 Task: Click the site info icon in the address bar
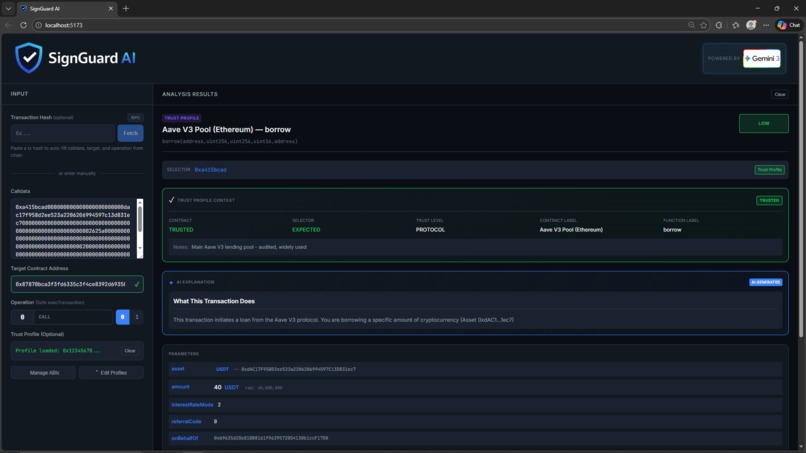[38, 25]
